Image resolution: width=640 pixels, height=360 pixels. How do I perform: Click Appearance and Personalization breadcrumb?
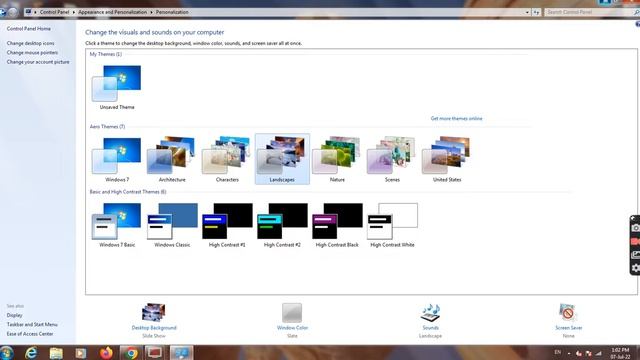click(112, 12)
